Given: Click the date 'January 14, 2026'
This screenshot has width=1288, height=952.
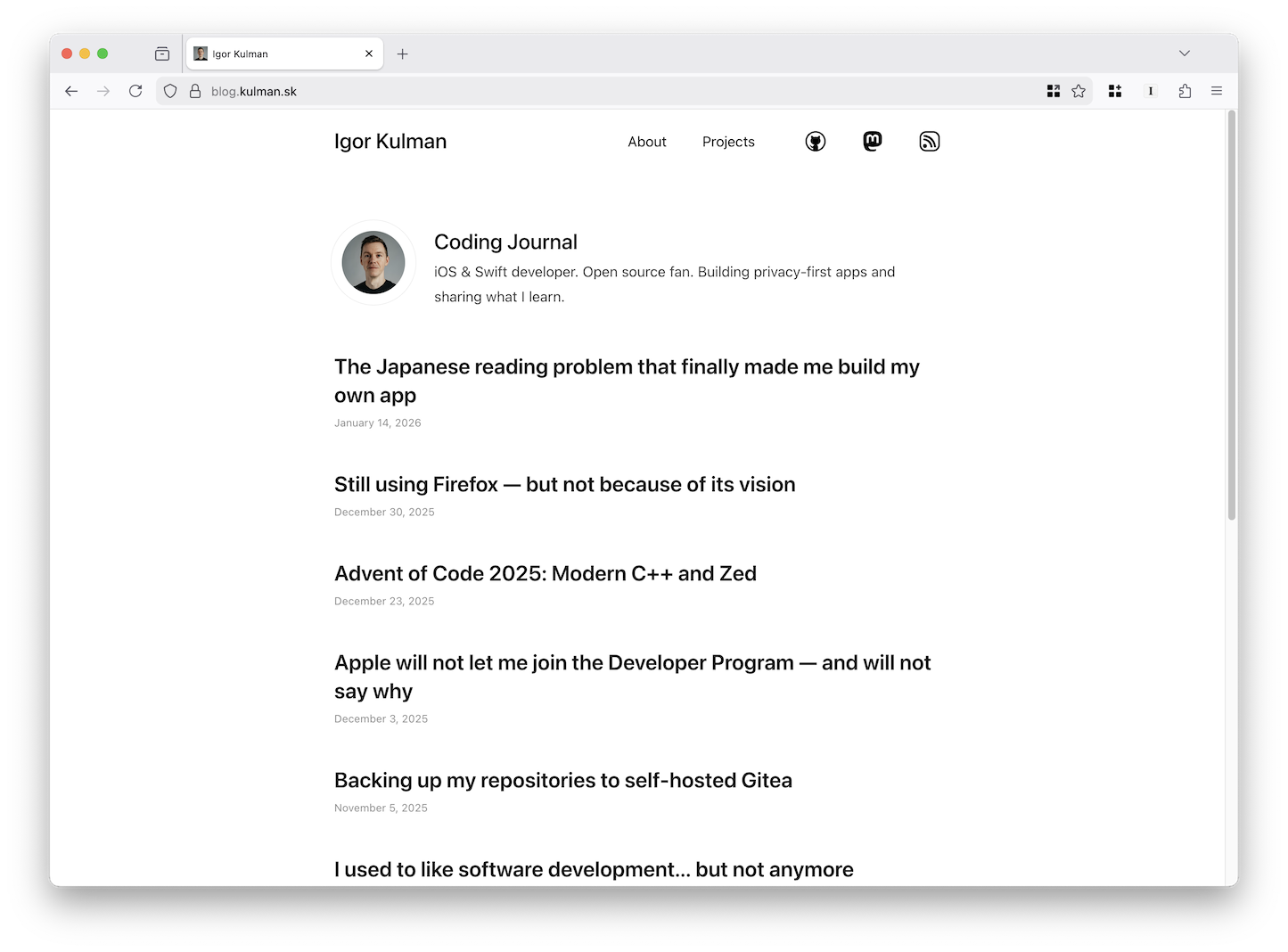Looking at the screenshot, I should click(378, 423).
